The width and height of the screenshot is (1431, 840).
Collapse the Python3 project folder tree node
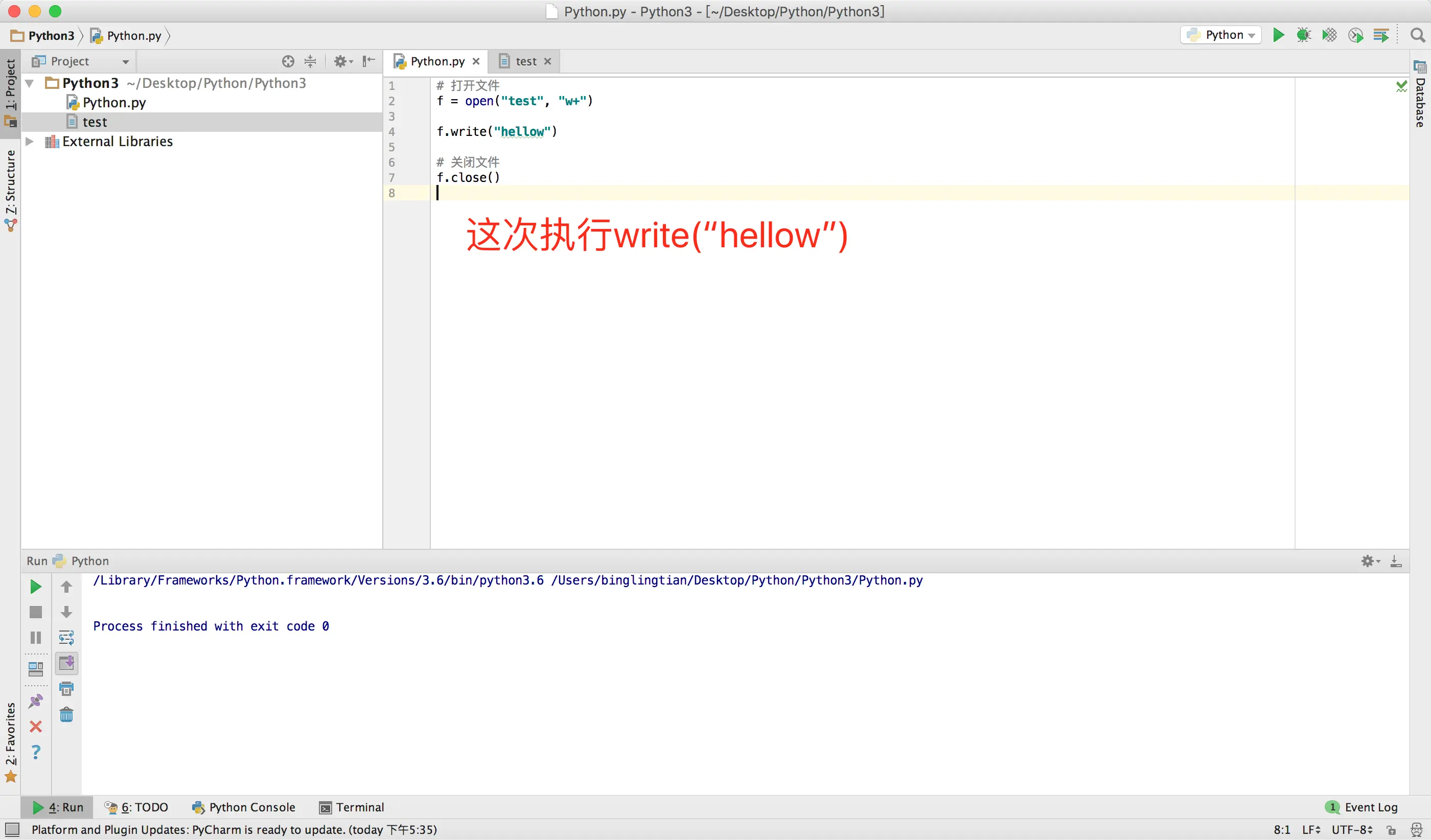[x=30, y=83]
